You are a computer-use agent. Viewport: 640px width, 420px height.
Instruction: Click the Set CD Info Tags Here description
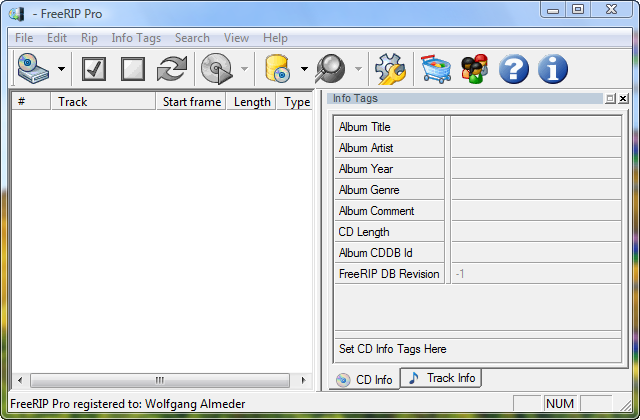392,349
